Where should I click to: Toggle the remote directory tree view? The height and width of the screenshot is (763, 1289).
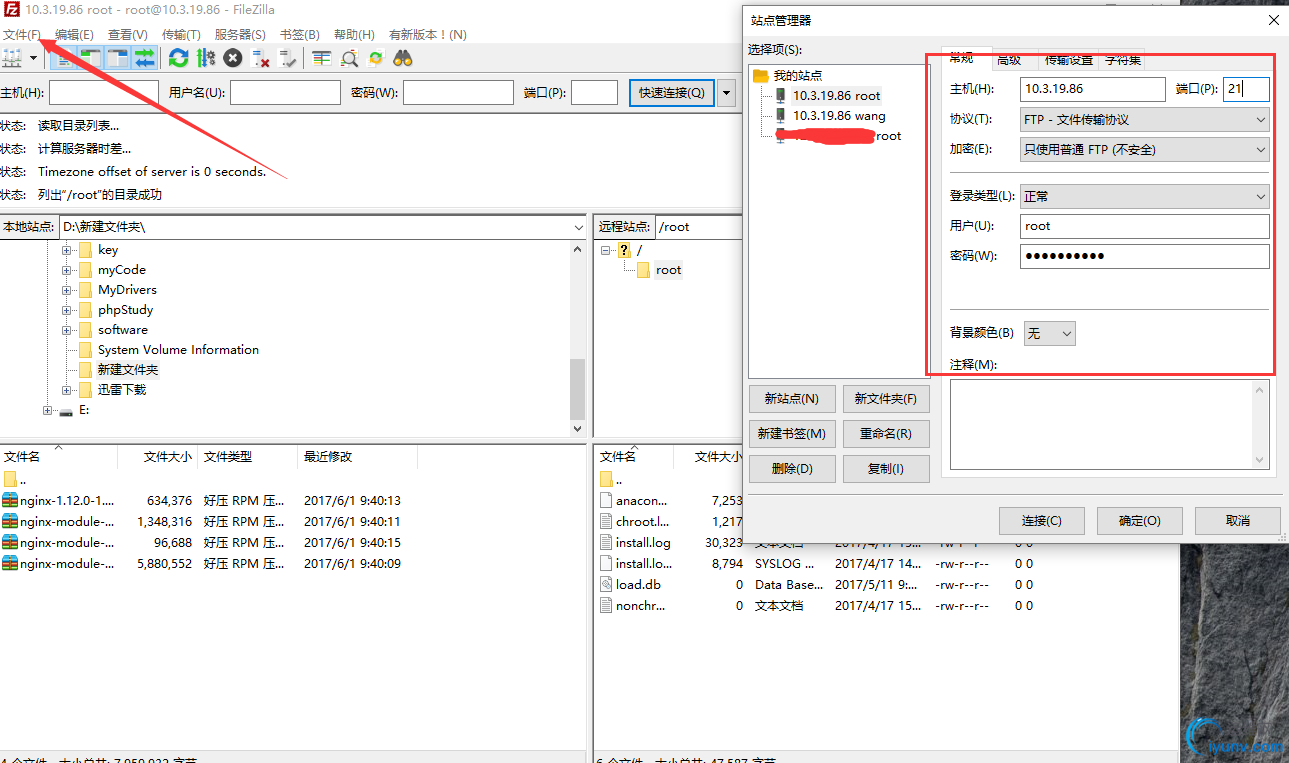click(x=118, y=58)
